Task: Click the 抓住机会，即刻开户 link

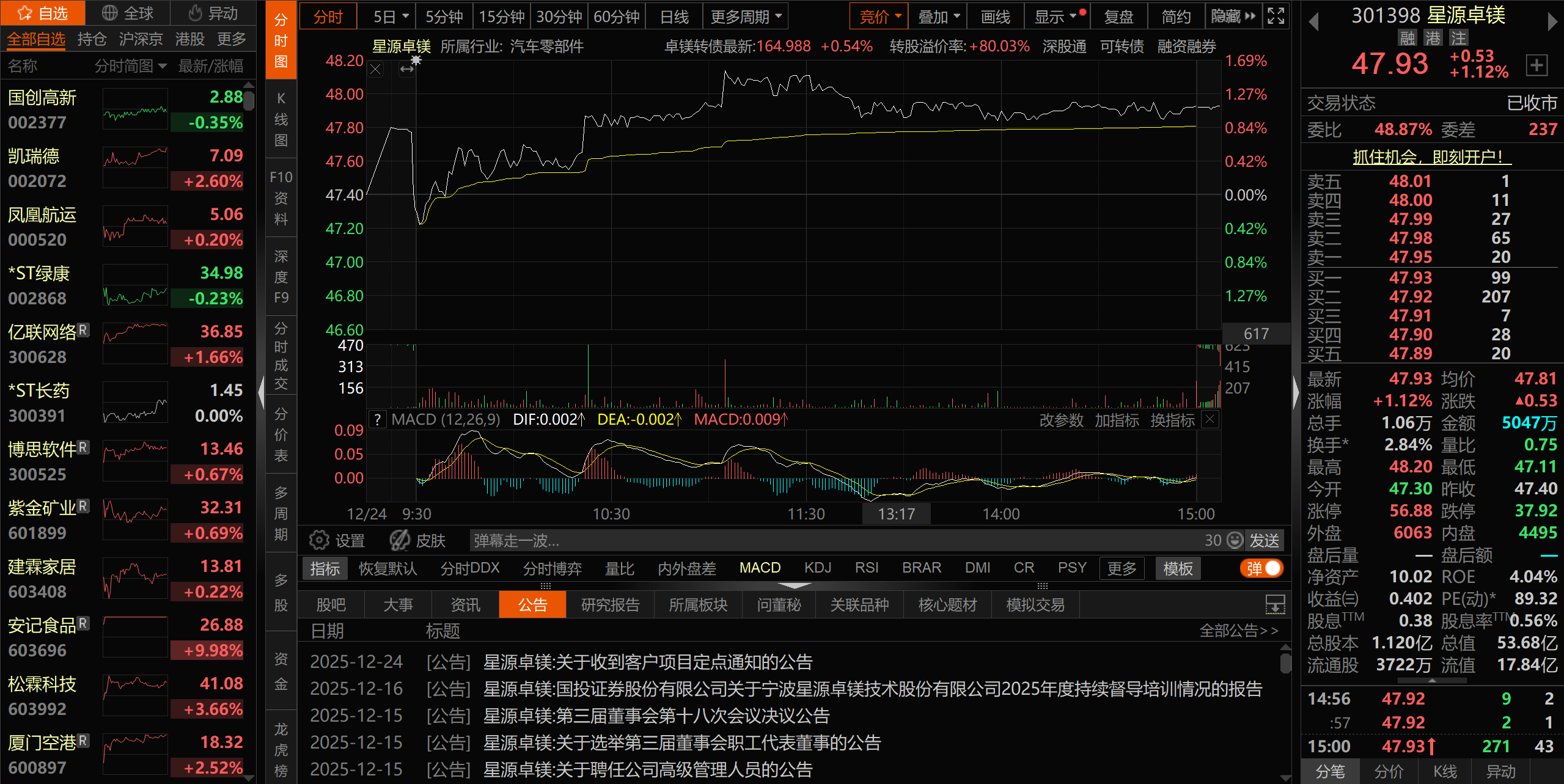Action: tap(1431, 157)
